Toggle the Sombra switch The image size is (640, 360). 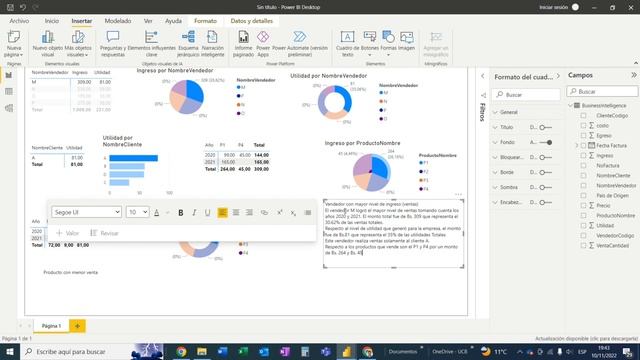coord(545,187)
